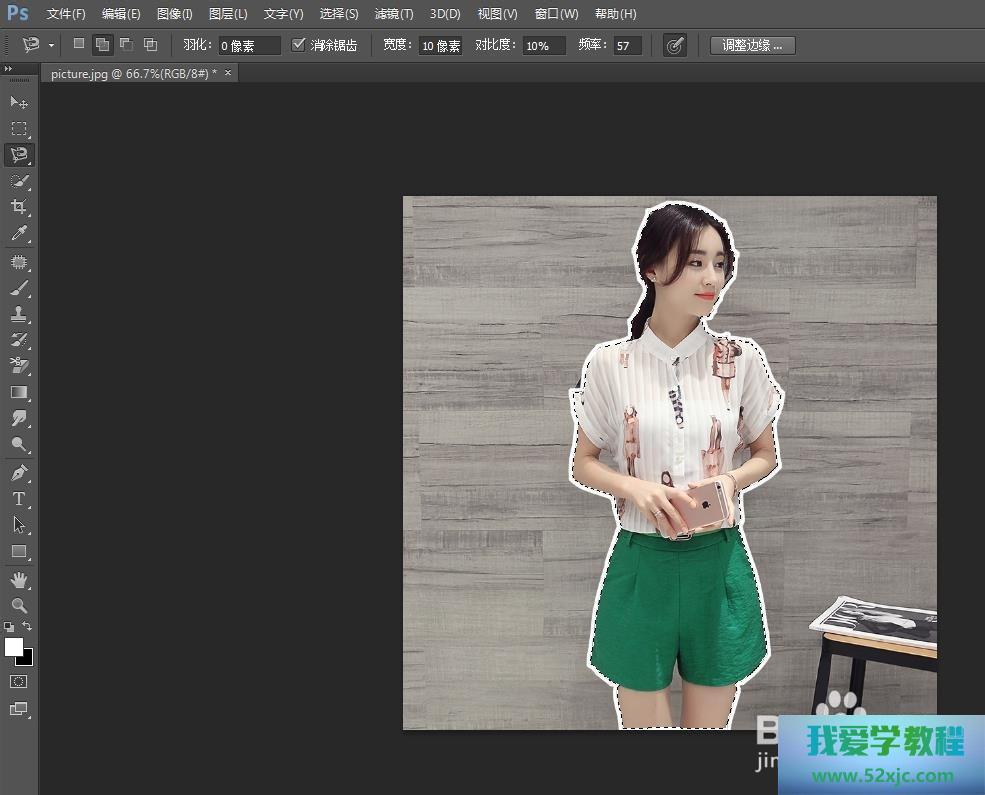Select the Horizontal Type tool
The height and width of the screenshot is (795, 985).
click(19, 498)
